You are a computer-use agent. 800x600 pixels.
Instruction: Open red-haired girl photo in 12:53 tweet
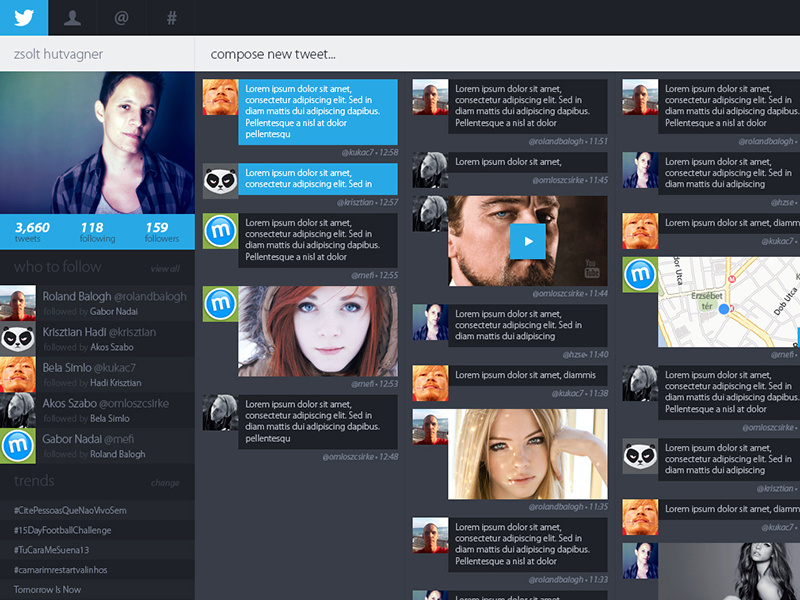coord(318,331)
